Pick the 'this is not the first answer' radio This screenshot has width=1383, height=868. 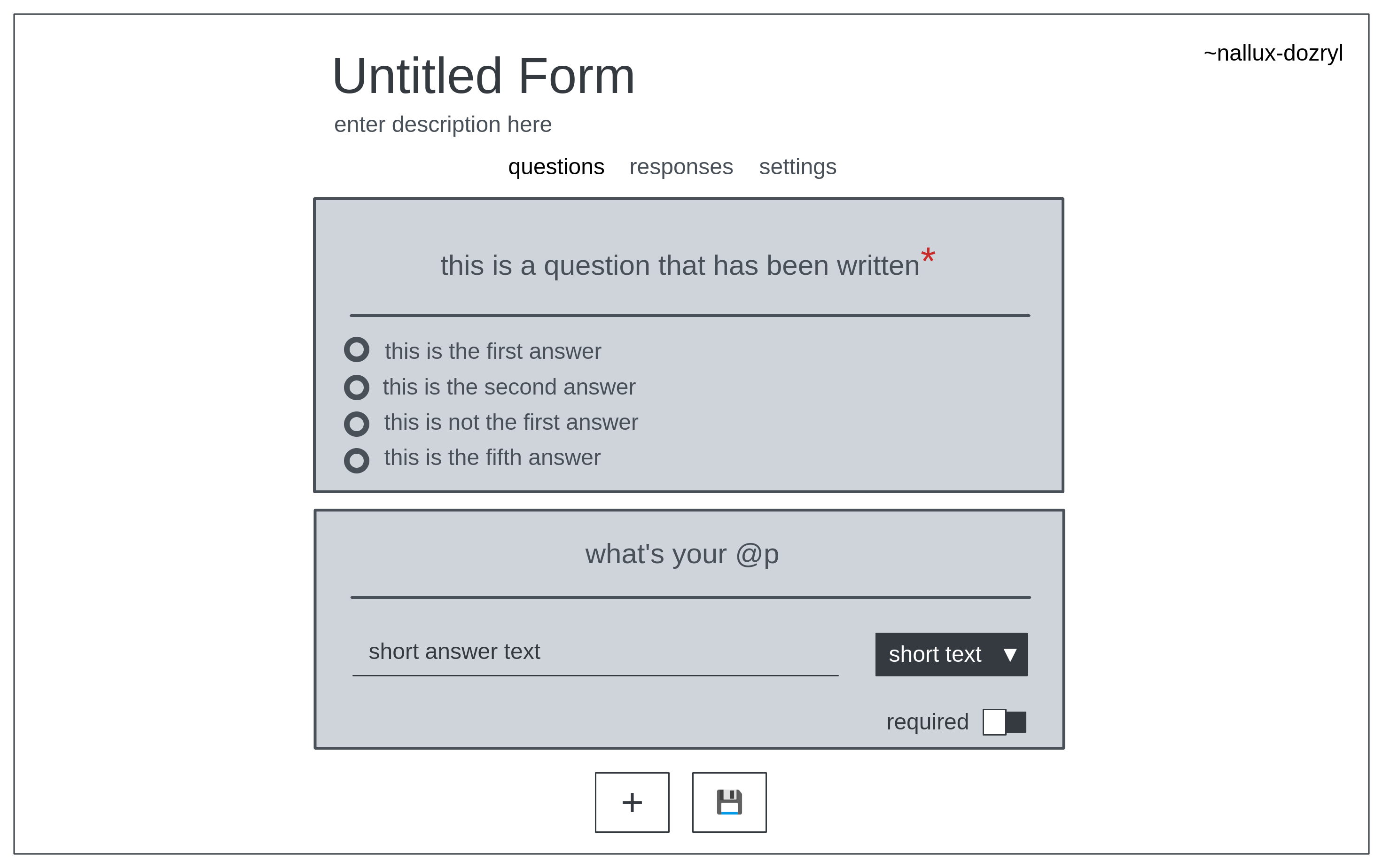357,424
